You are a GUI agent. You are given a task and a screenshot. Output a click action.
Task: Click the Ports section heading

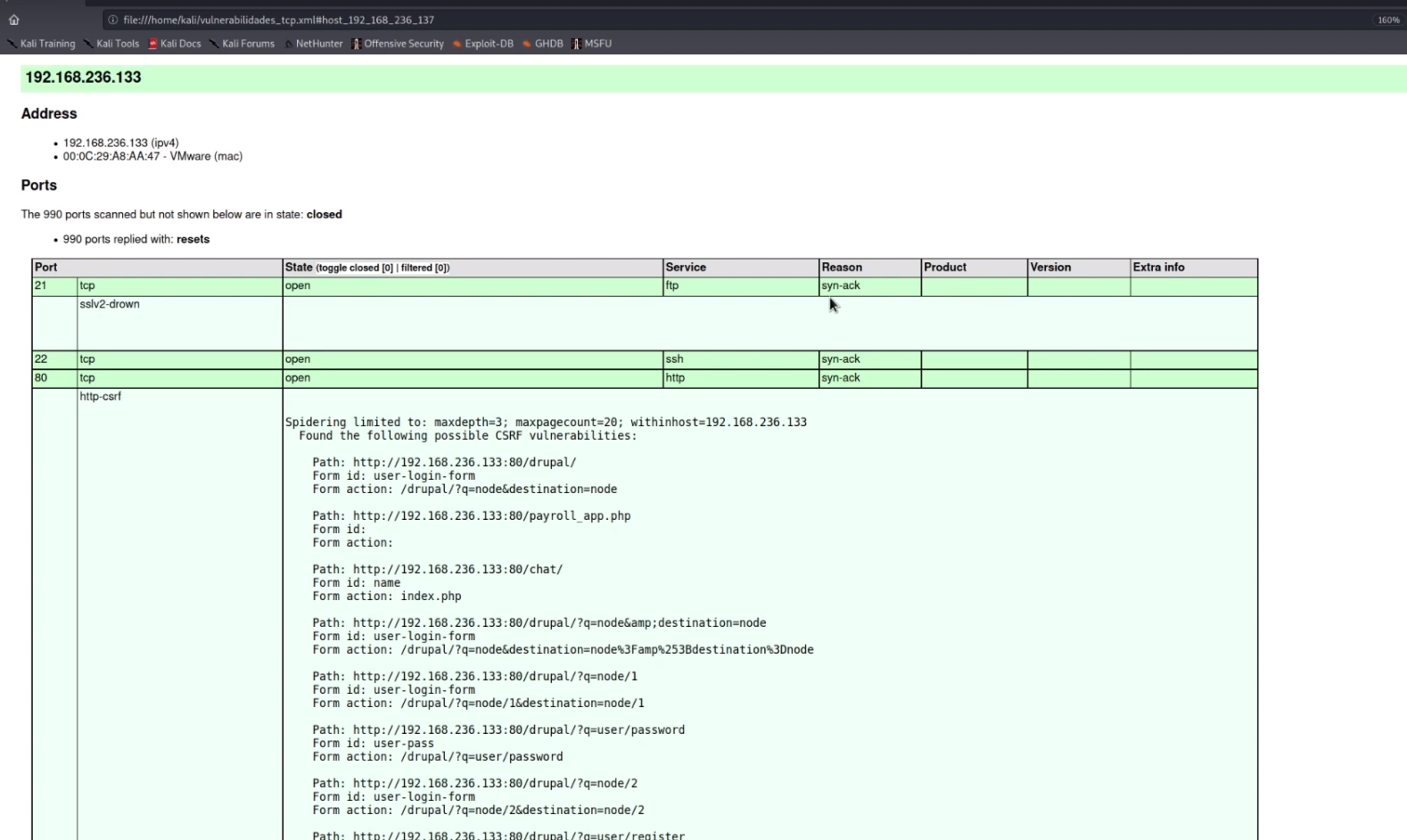click(x=39, y=185)
